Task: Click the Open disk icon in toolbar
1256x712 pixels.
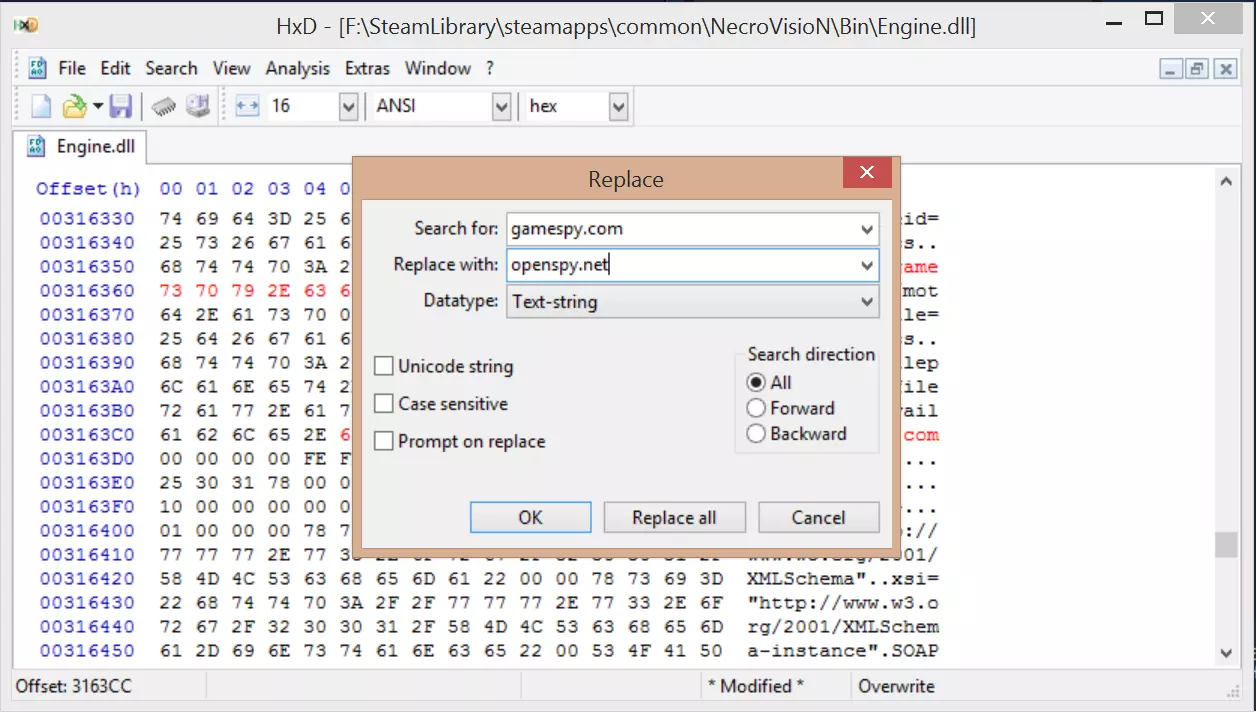Action: click(x=198, y=106)
